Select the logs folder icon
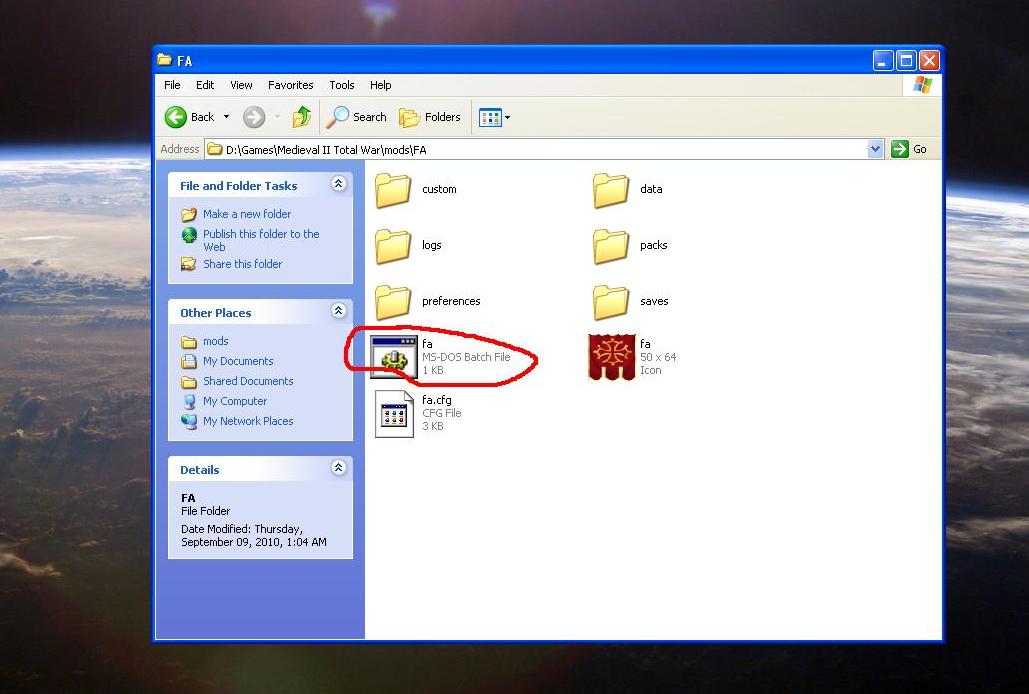1029x694 pixels. point(393,246)
